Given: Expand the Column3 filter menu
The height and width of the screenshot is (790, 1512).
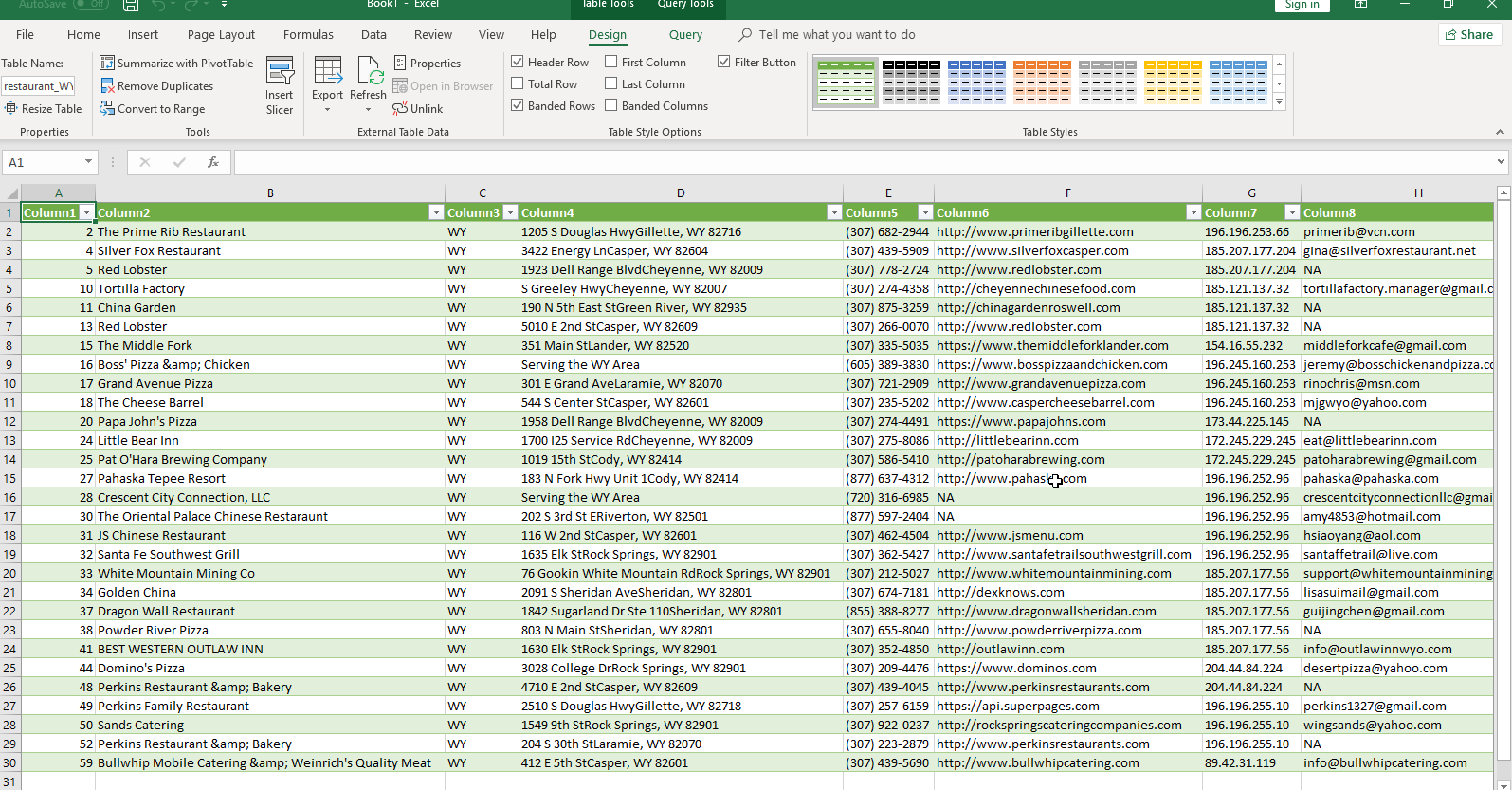Looking at the screenshot, I should pyautogui.click(x=510, y=212).
